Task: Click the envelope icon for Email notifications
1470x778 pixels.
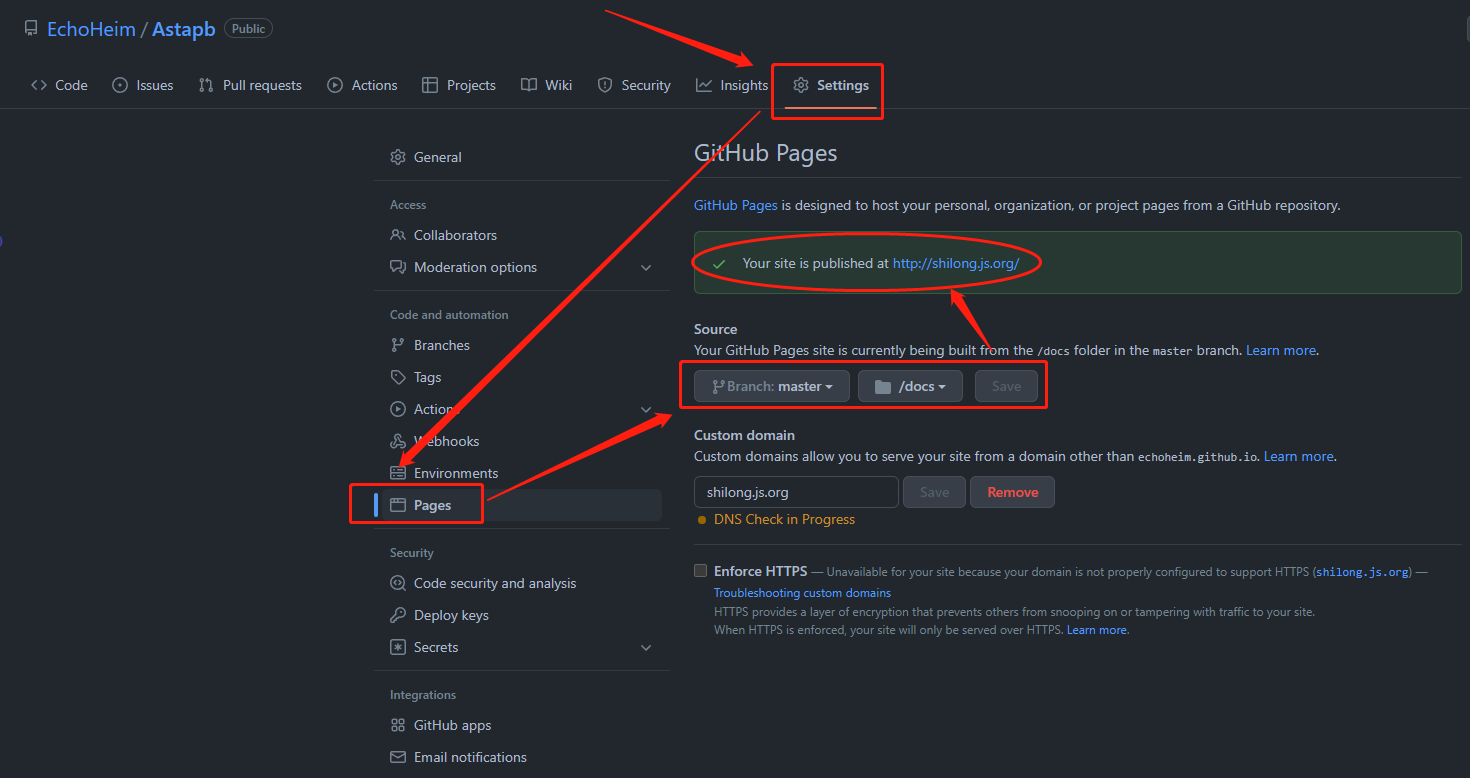Action: coord(398,757)
